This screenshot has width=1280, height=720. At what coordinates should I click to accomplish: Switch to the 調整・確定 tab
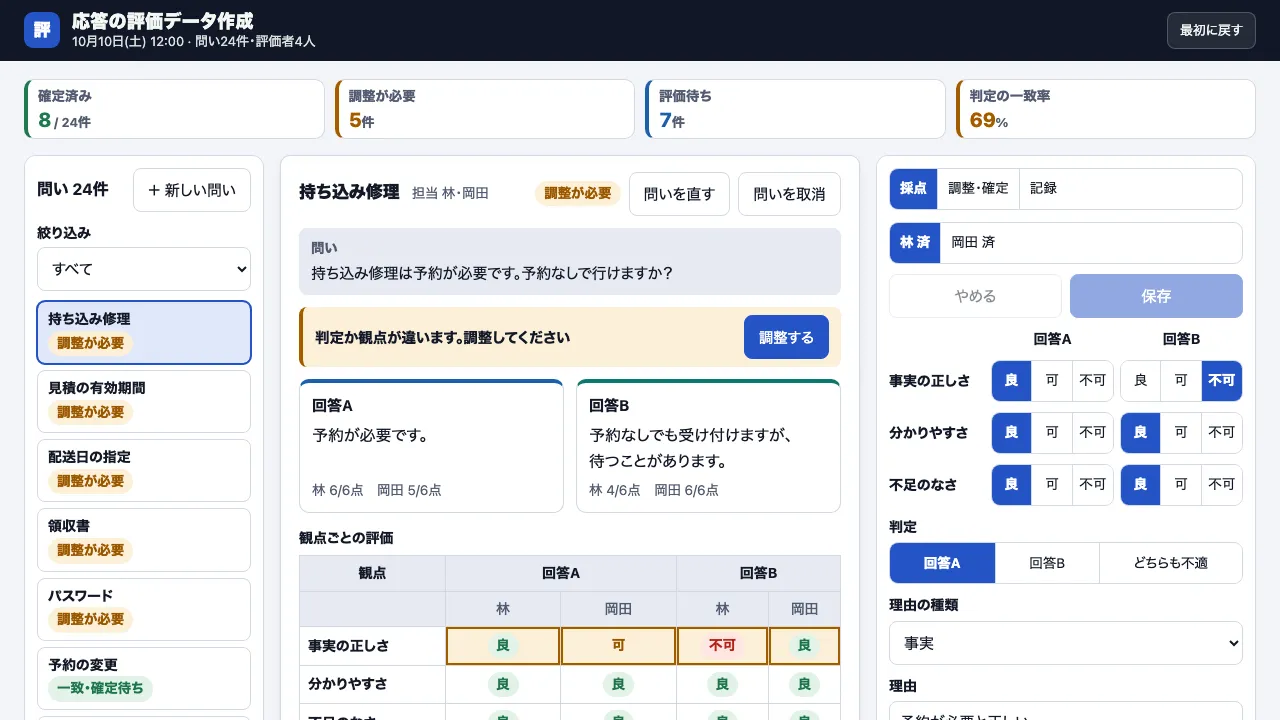coord(978,188)
